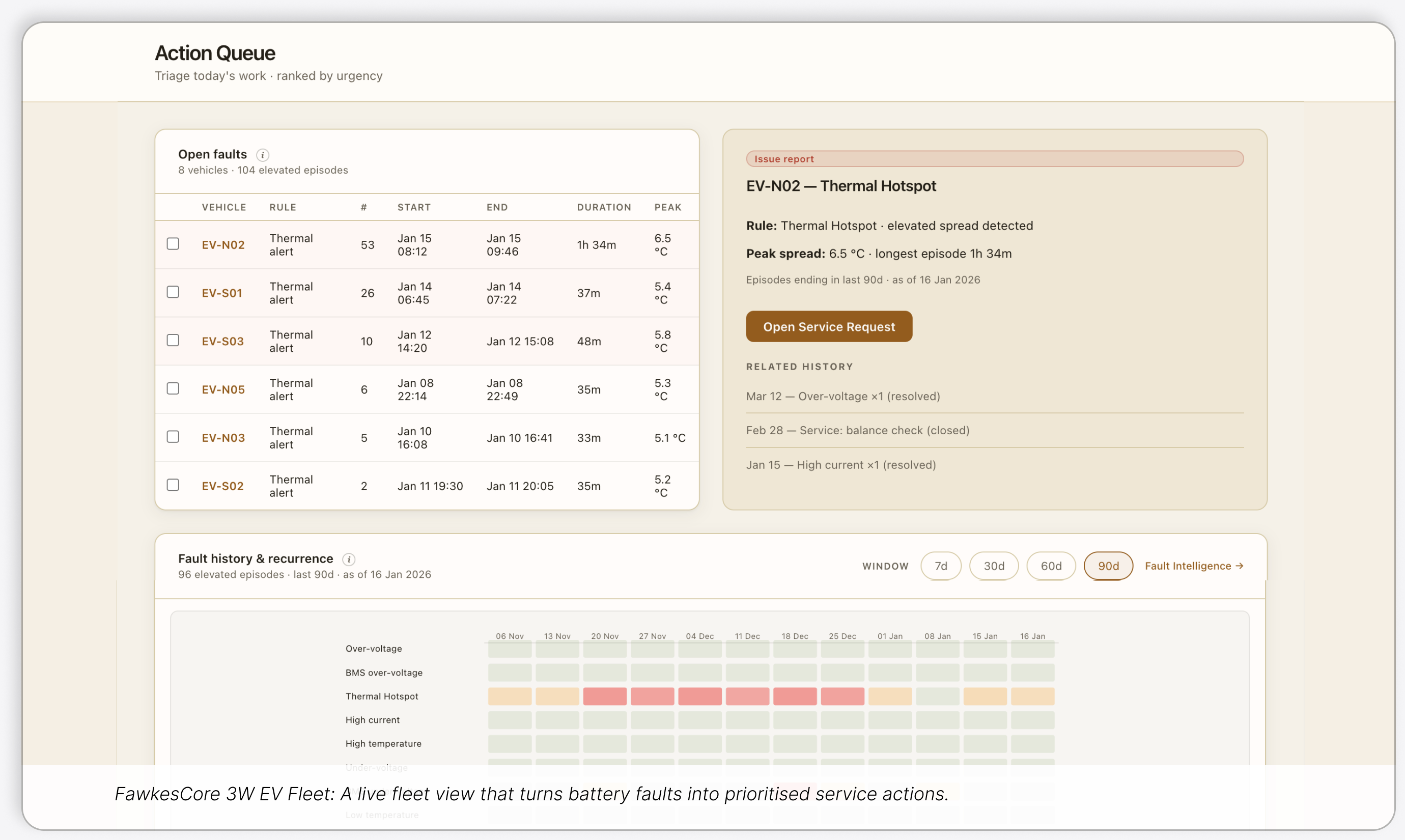Click the High temperature row label
The height and width of the screenshot is (840, 1405).
384,744
